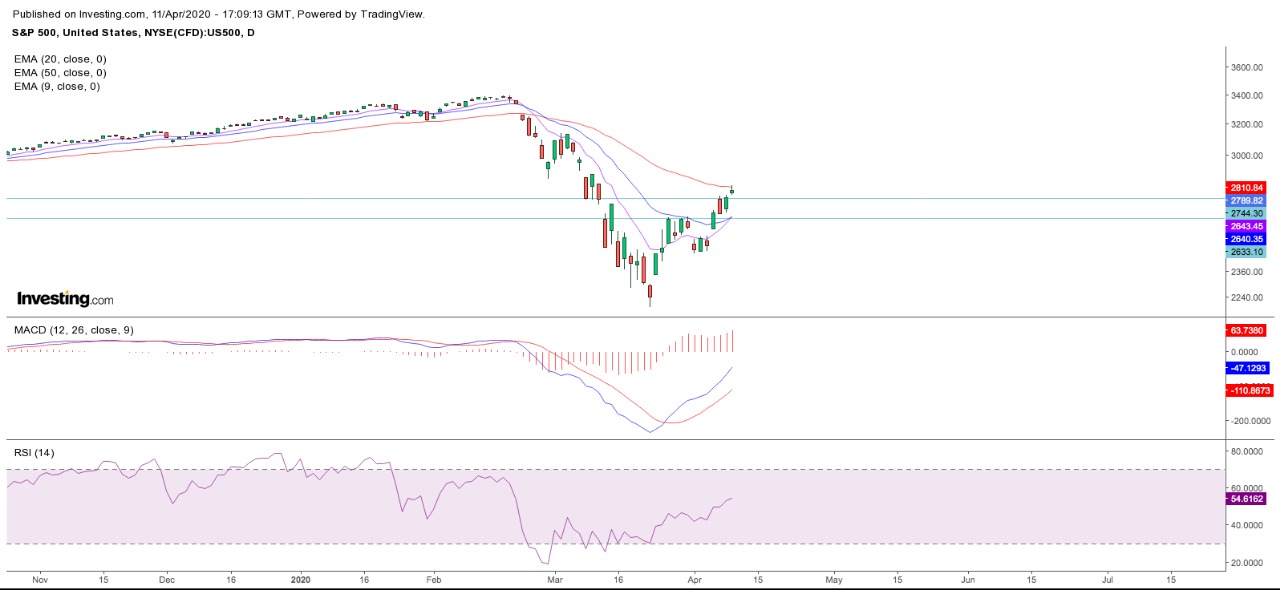Screen dimensions: 1280x590
Task: Click the Mar label on the time axis
Action: [556, 579]
